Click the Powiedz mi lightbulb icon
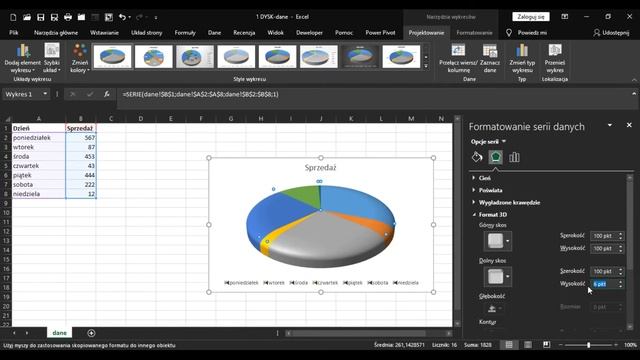 point(509,33)
